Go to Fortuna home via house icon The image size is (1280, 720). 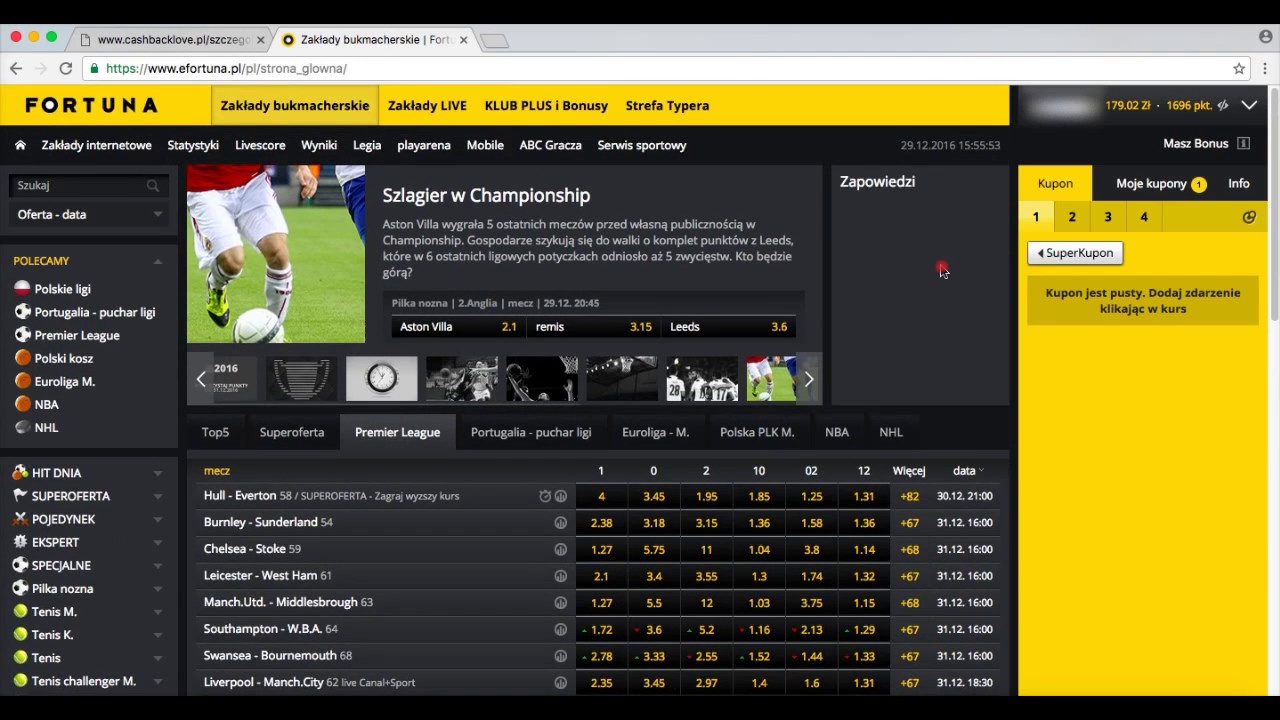coord(20,145)
